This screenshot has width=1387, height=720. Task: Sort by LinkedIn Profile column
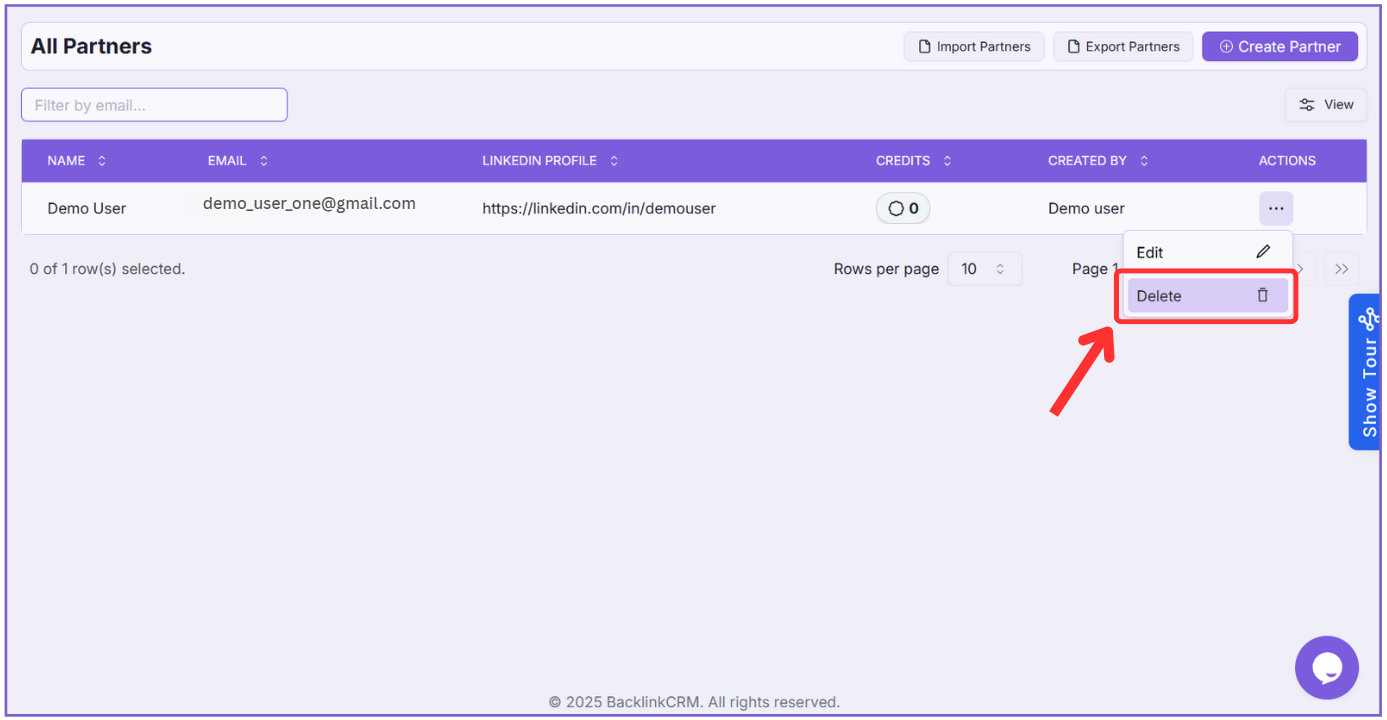tap(550, 161)
